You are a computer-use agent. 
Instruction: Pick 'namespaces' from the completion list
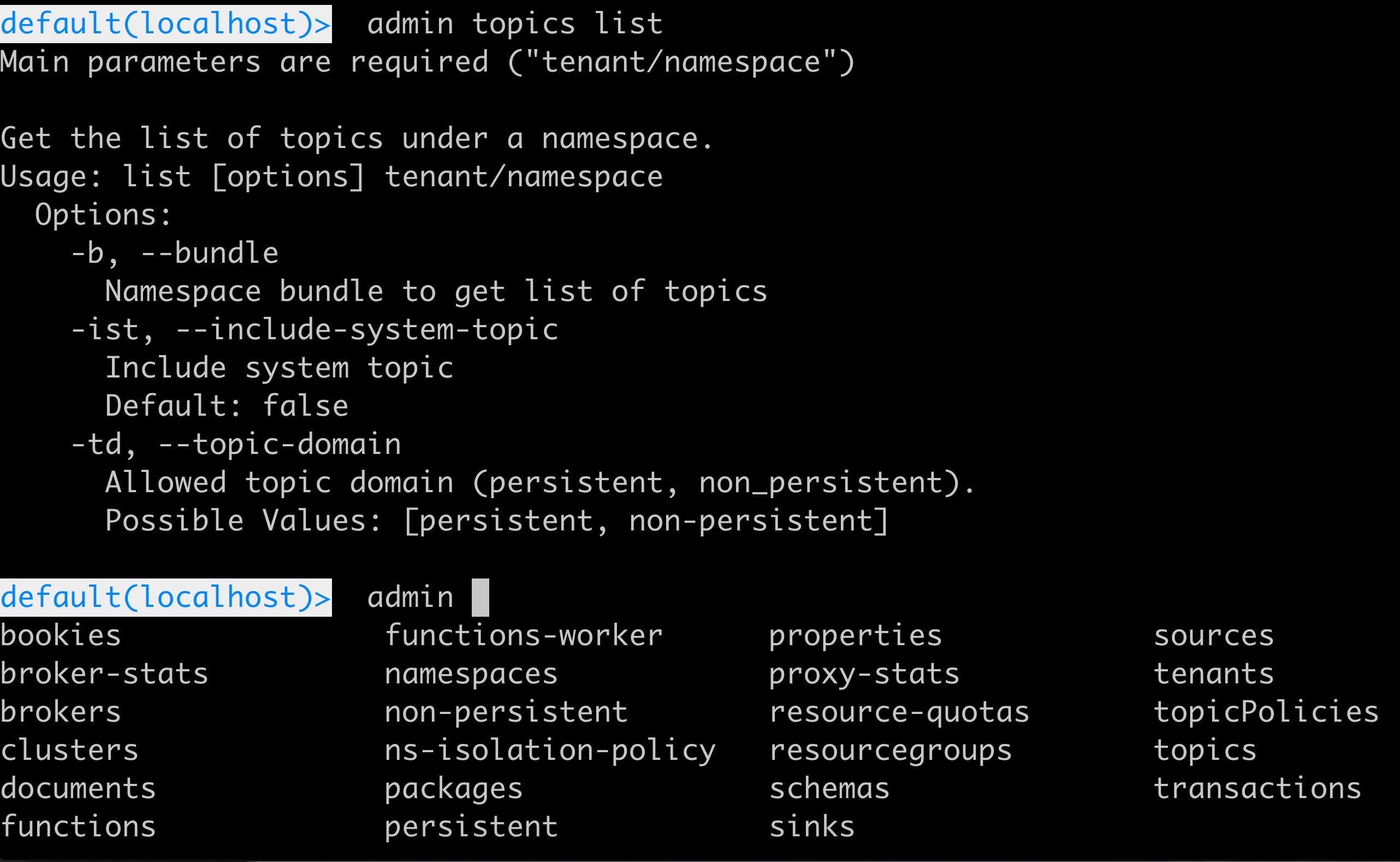coord(471,674)
